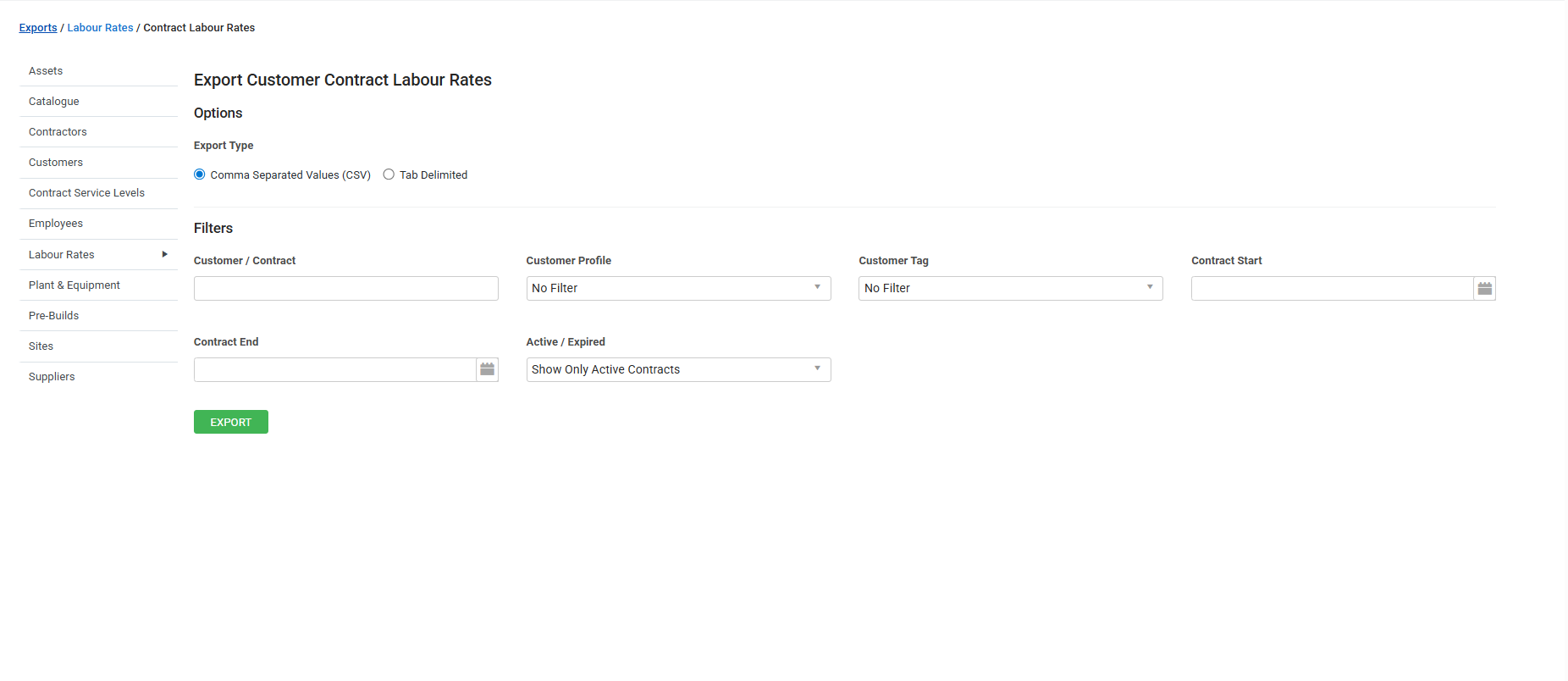Open the Contract End calendar picker

(487, 370)
